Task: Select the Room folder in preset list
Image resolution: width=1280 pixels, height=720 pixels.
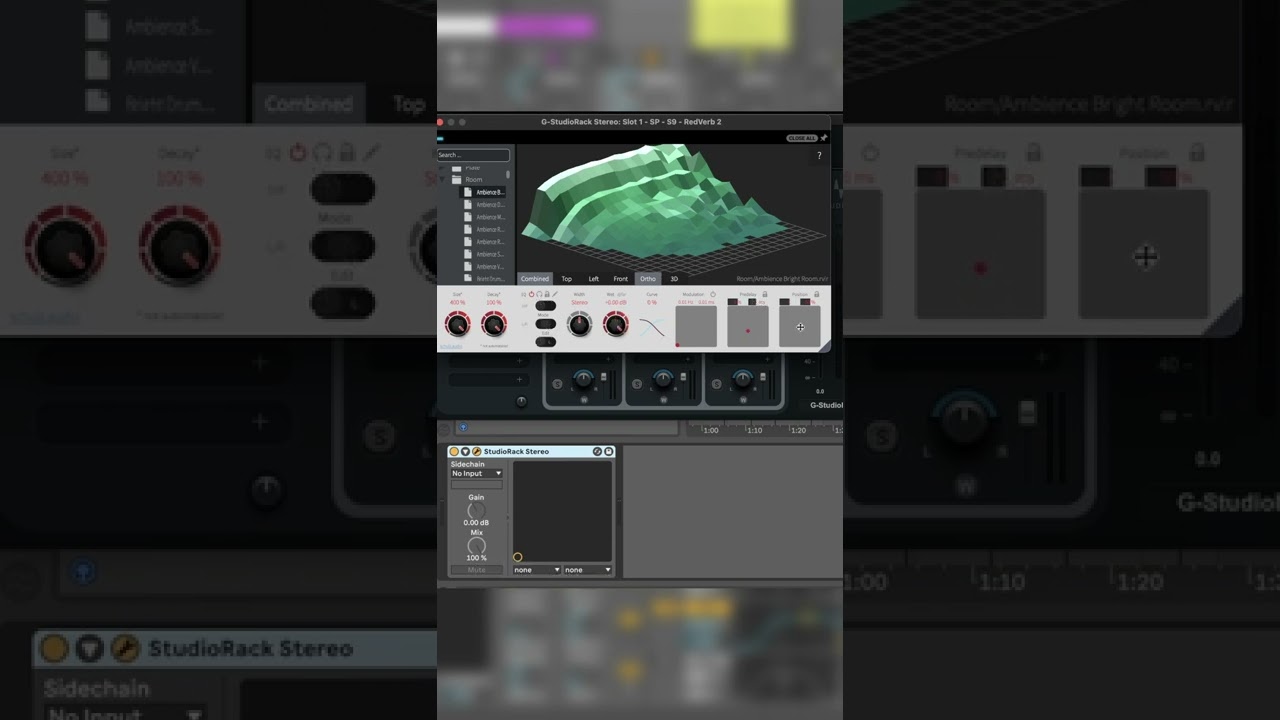Action: tap(468, 179)
